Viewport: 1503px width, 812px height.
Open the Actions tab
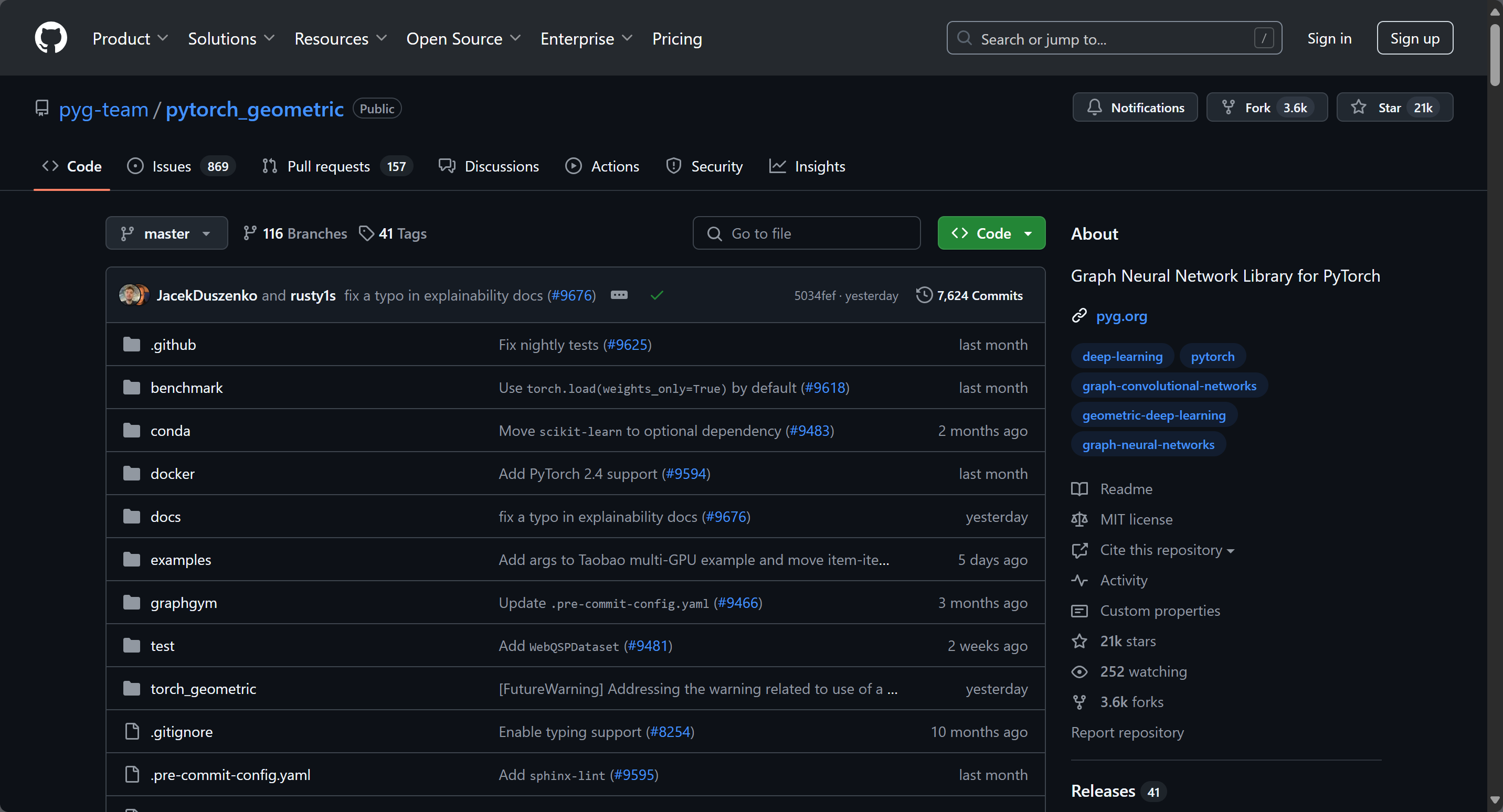[602, 166]
